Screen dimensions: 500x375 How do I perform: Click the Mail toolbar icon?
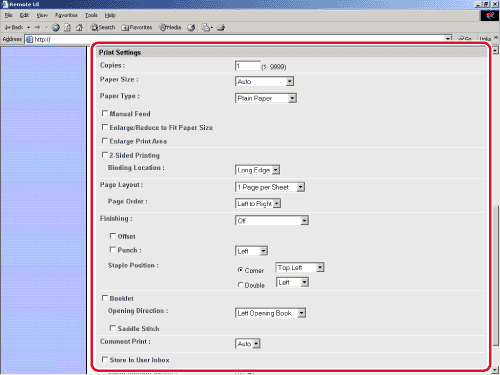pyautogui.click(x=207, y=28)
